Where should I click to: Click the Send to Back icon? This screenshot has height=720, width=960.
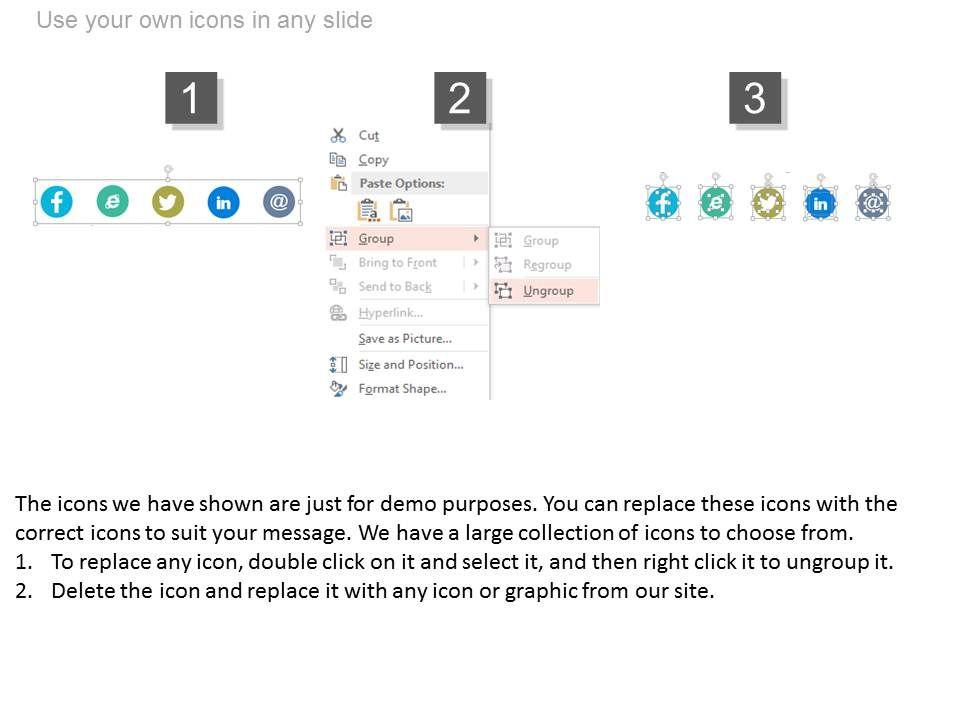338,286
